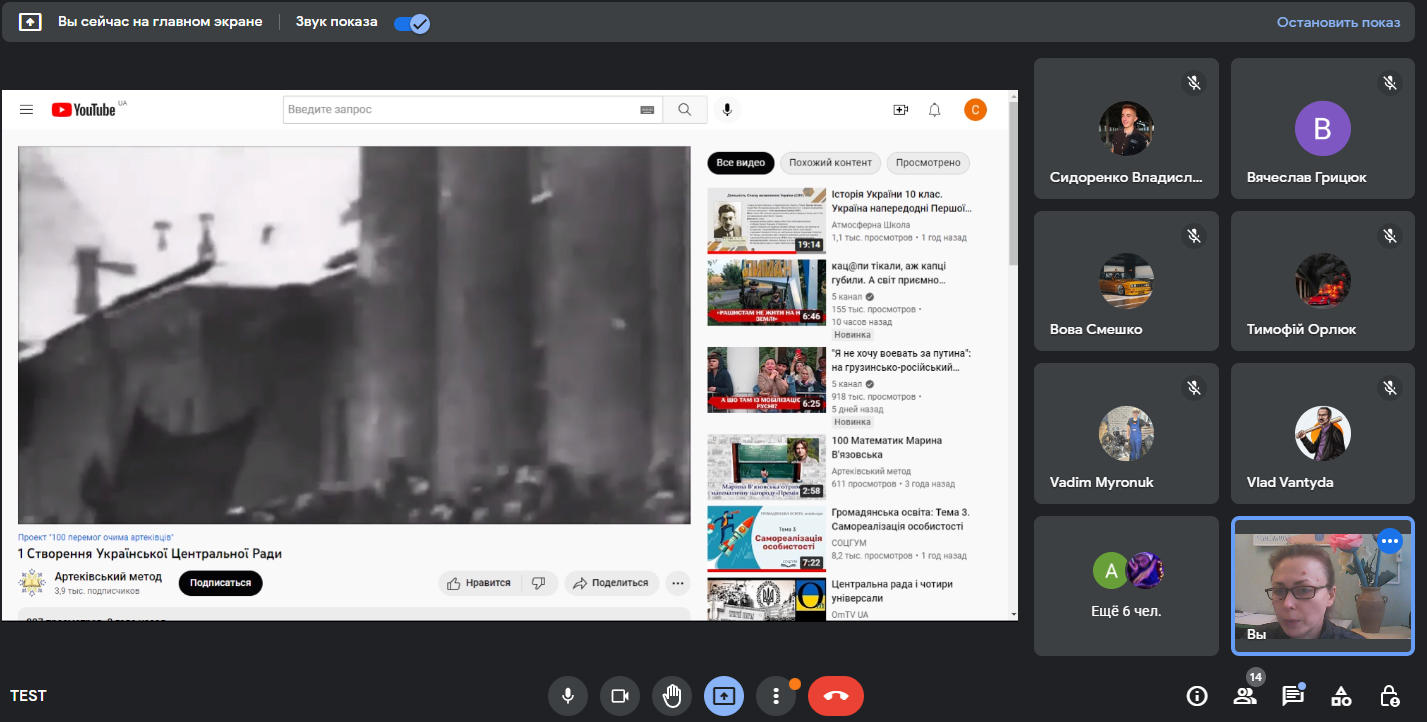Select the Вова Смешко participant tile
Image resolution: width=1427 pixels, height=722 pixels.
tap(1126, 281)
